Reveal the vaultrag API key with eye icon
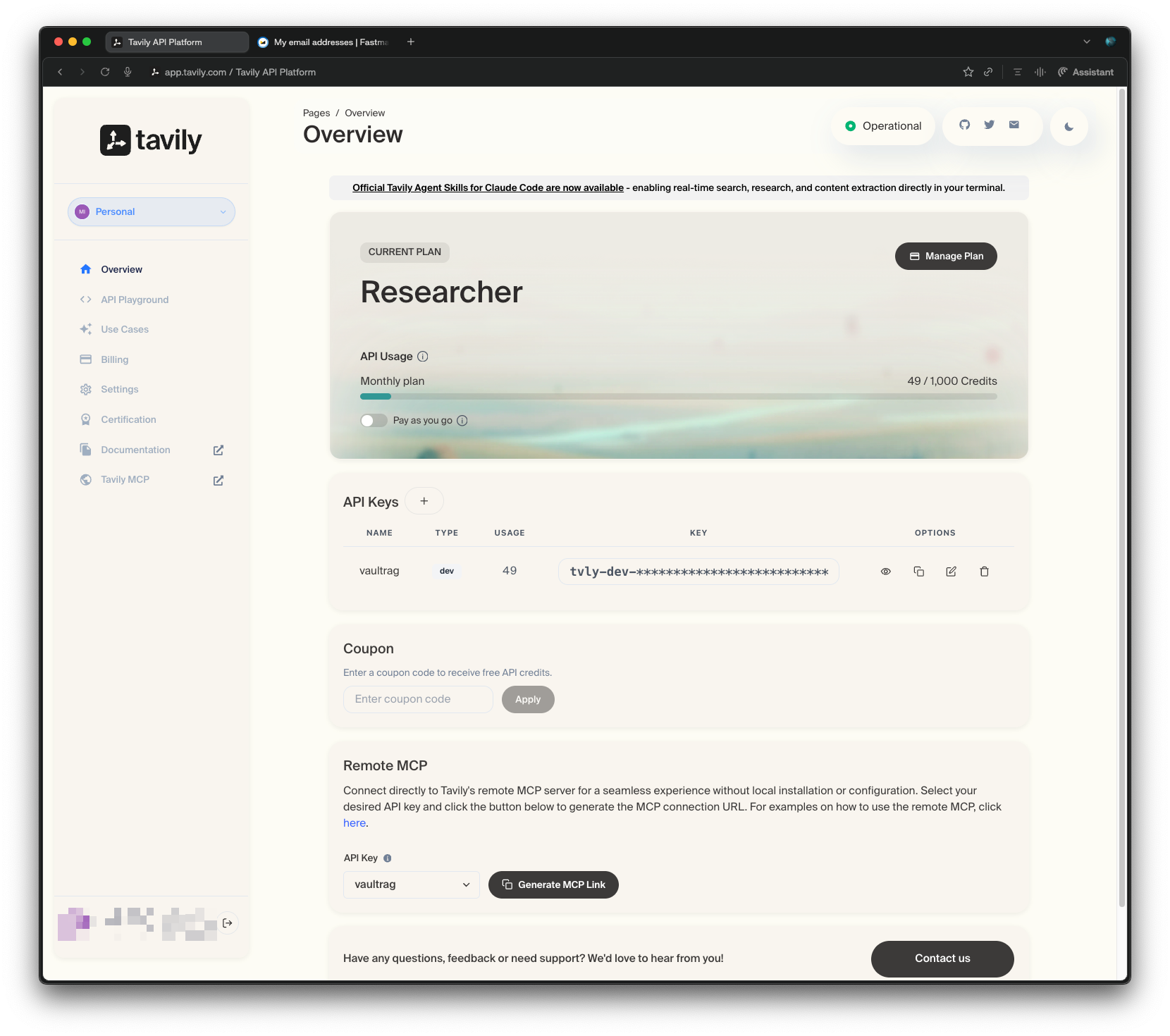The width and height of the screenshot is (1170, 1036). pos(886,572)
